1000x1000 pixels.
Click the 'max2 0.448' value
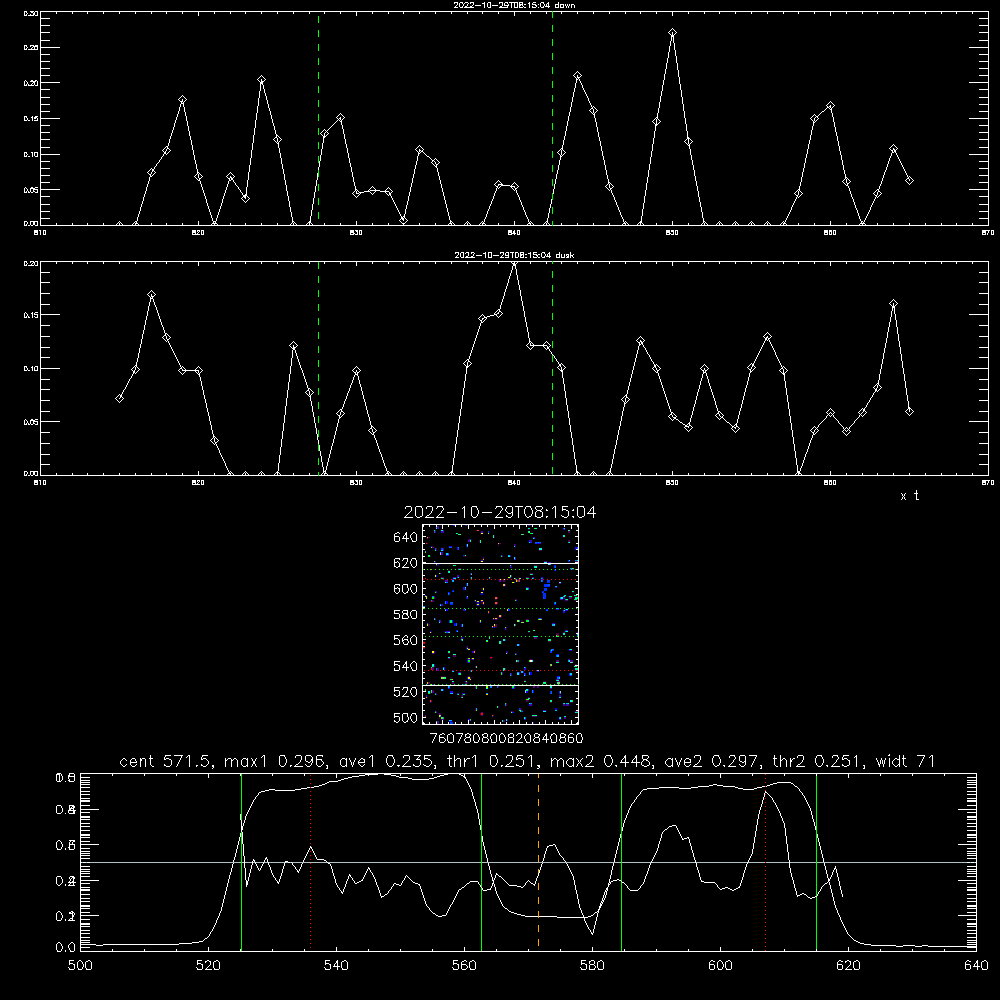pos(600,761)
